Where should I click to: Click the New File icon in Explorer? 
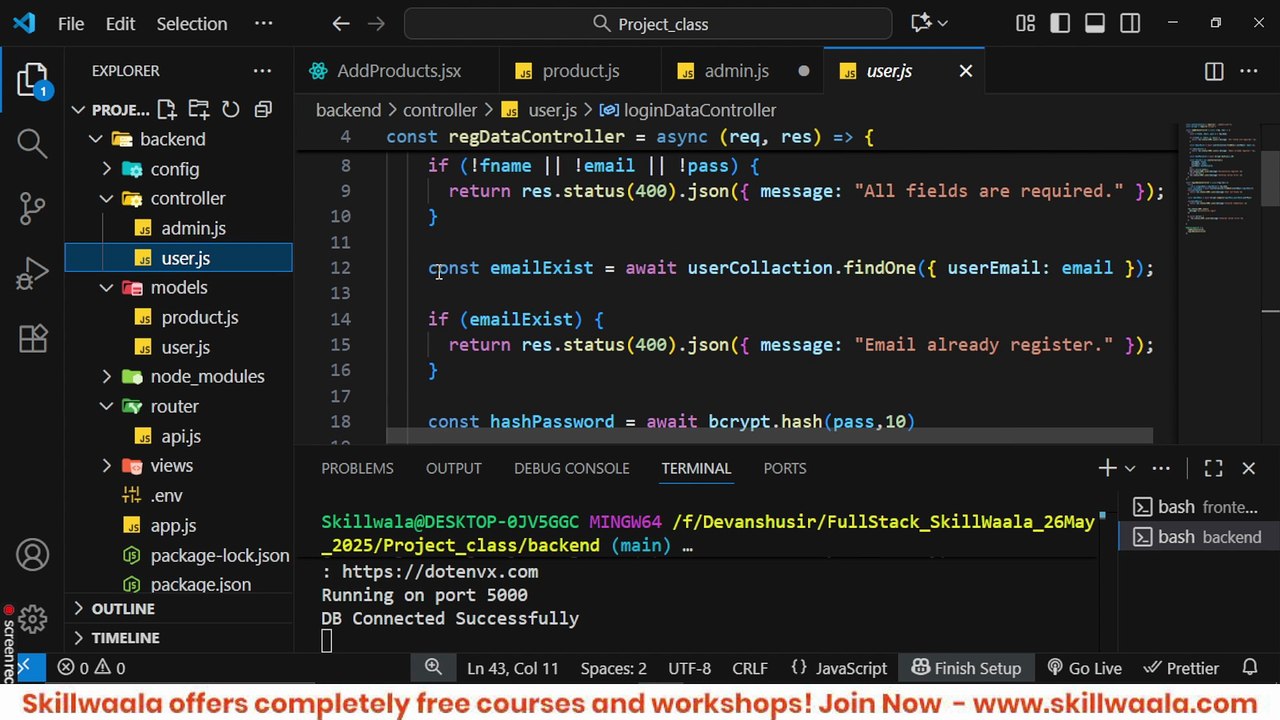pyautogui.click(x=167, y=110)
